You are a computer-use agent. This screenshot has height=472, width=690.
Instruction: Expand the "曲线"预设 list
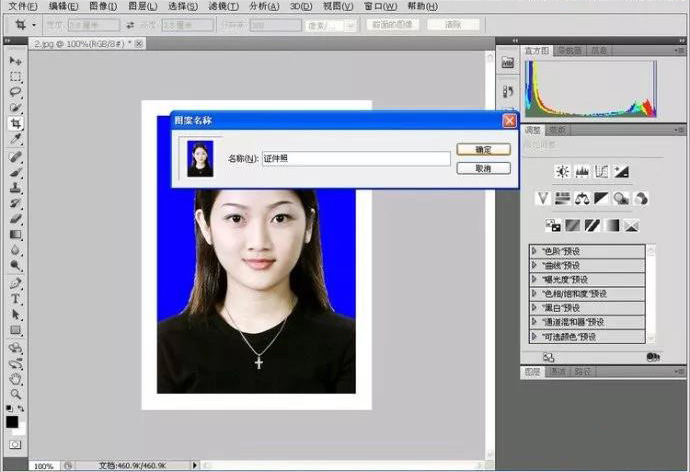tap(534, 265)
